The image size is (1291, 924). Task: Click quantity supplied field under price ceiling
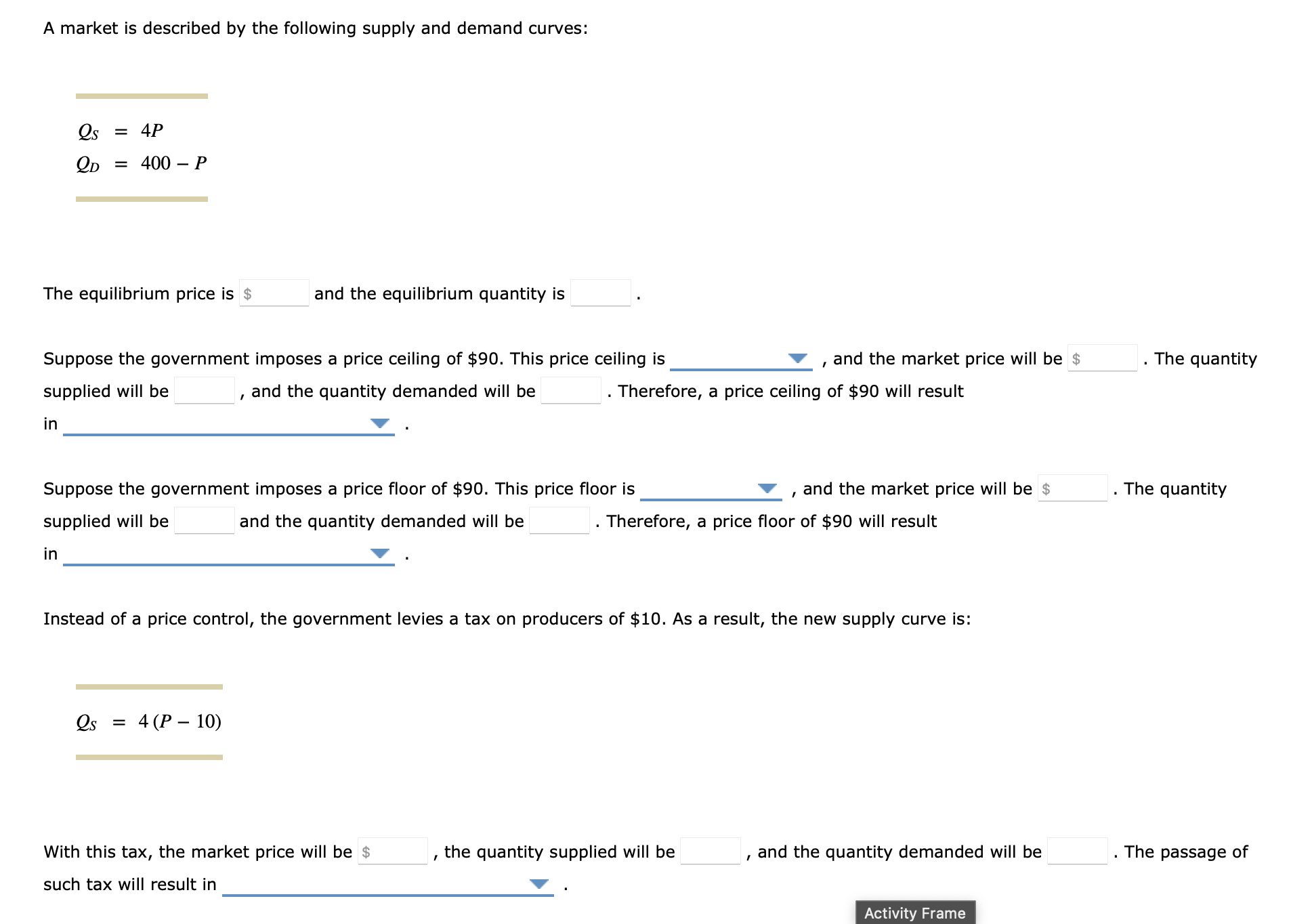pyautogui.click(x=205, y=391)
